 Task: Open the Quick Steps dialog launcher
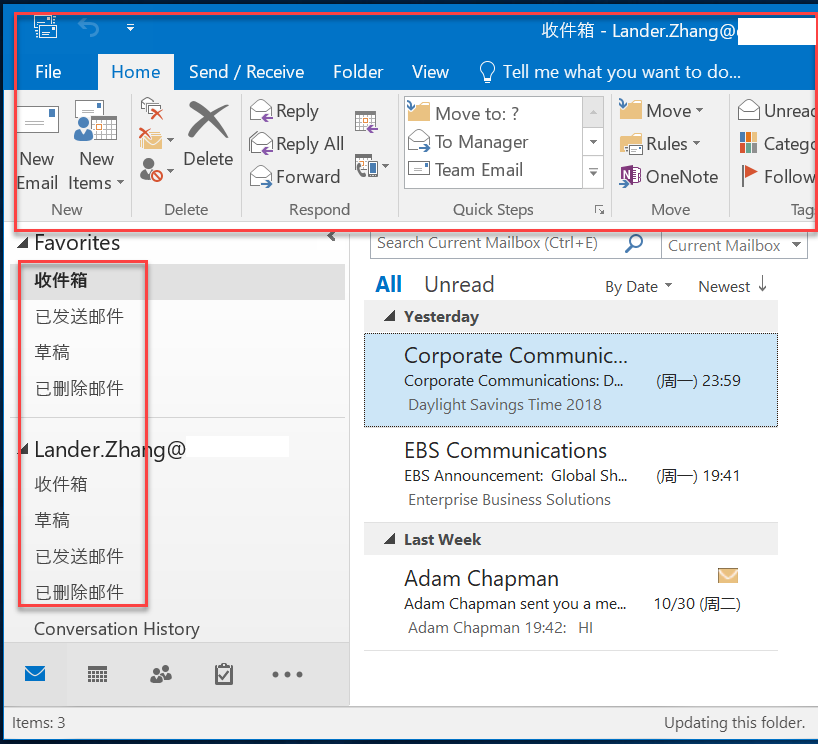[x=599, y=209]
